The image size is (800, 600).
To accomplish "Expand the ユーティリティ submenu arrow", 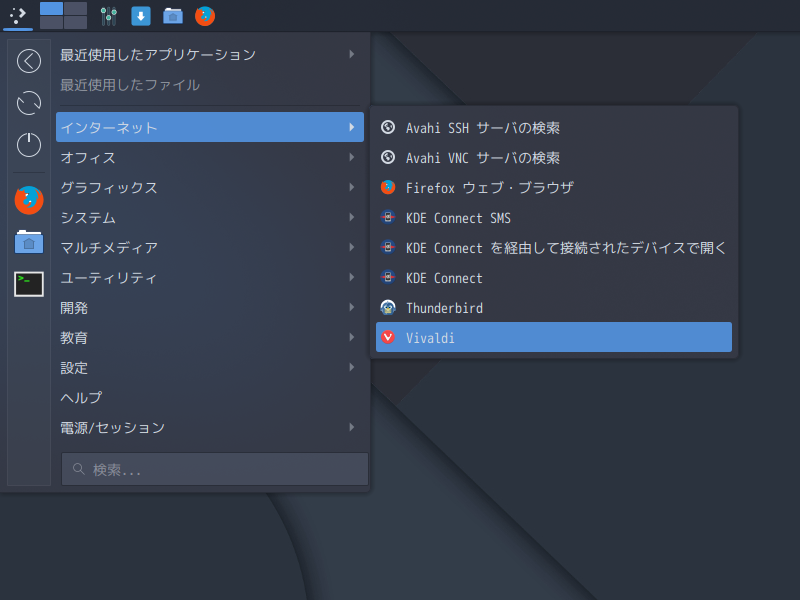I will point(352,277).
